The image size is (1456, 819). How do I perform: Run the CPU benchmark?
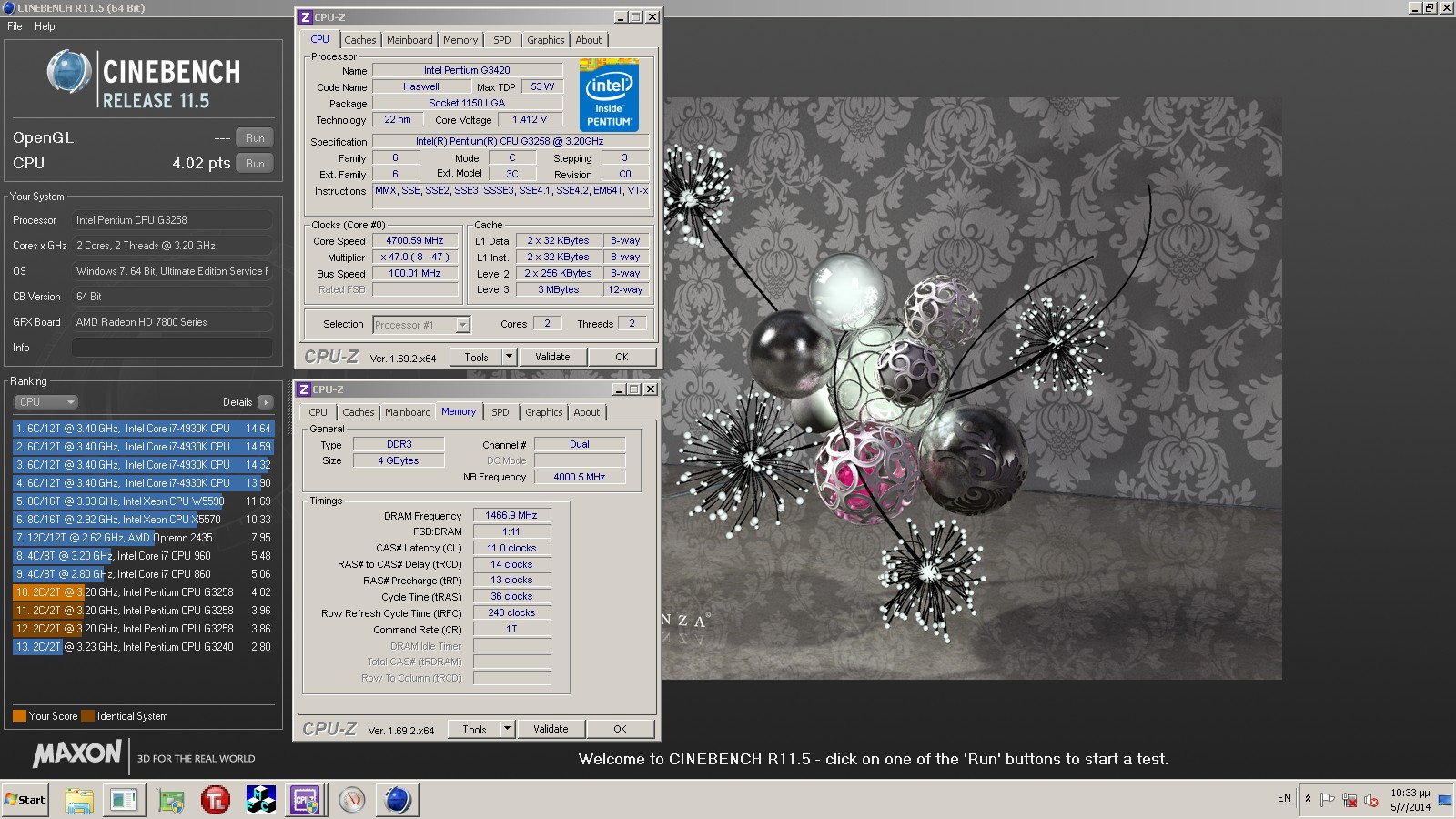click(255, 164)
